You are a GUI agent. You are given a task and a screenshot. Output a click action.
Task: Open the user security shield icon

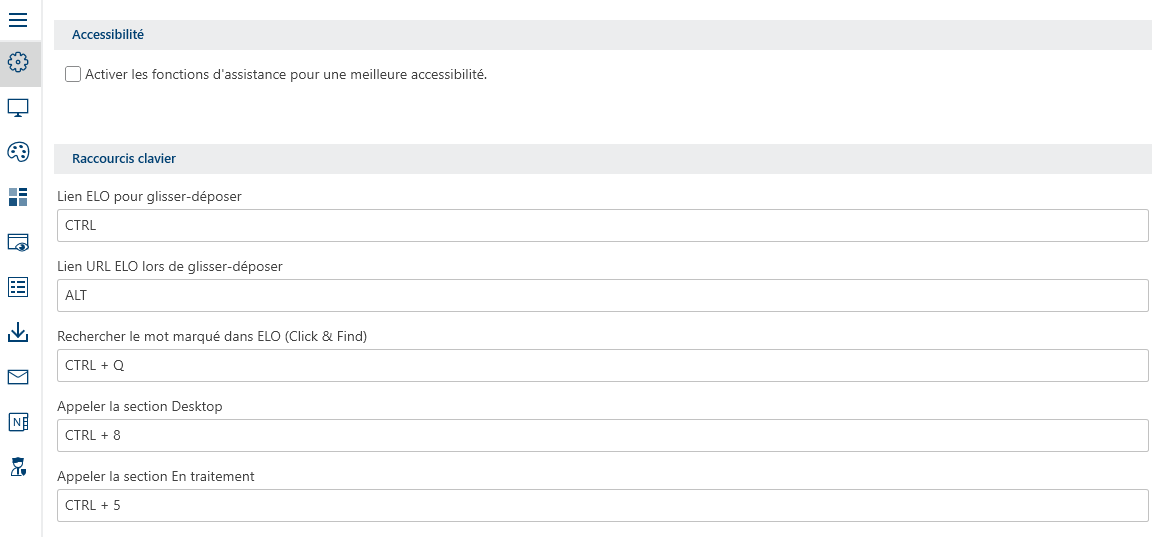pos(18,466)
